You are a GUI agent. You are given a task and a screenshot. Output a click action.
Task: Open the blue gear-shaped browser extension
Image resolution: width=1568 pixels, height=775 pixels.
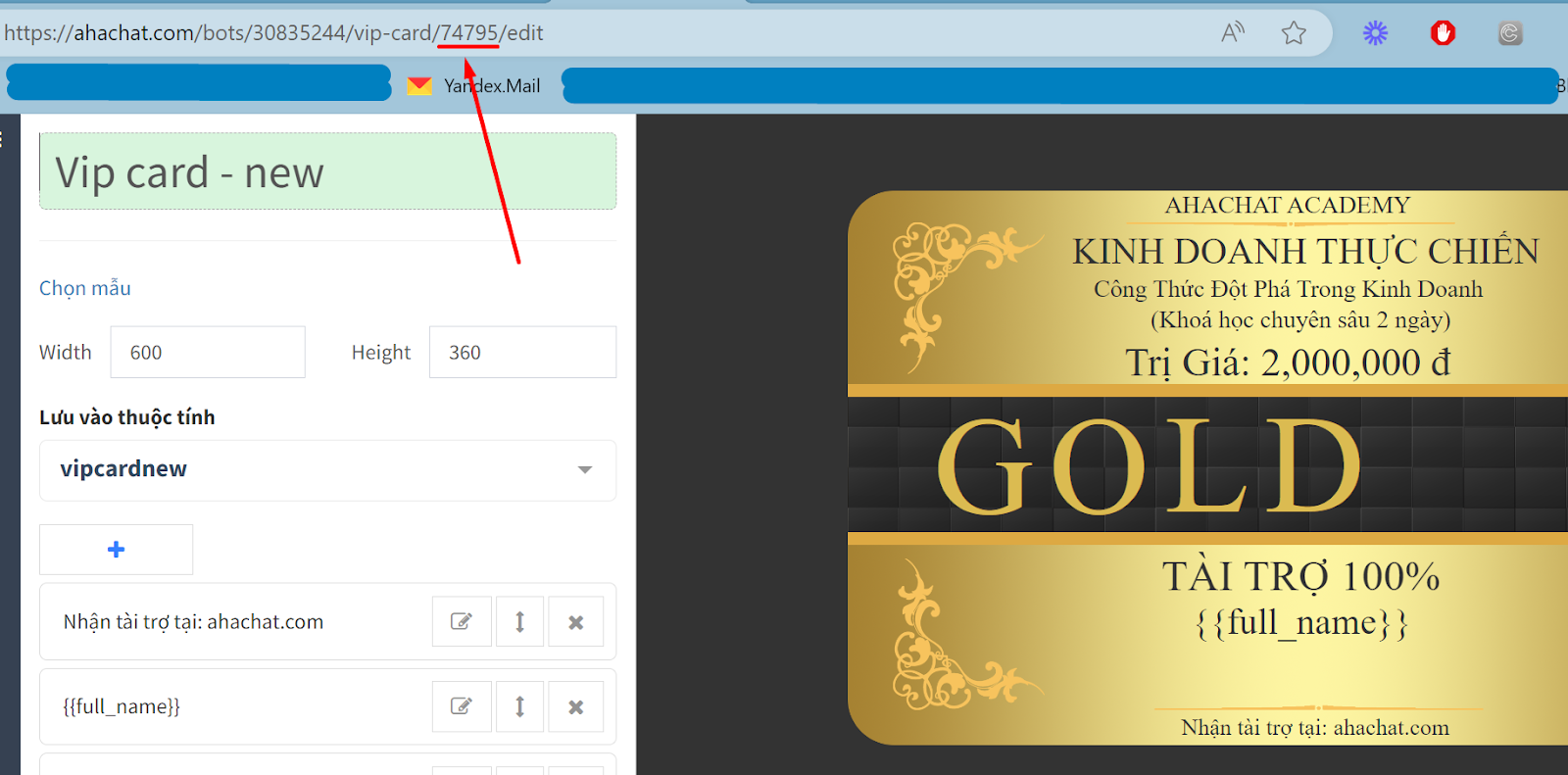(x=1376, y=33)
